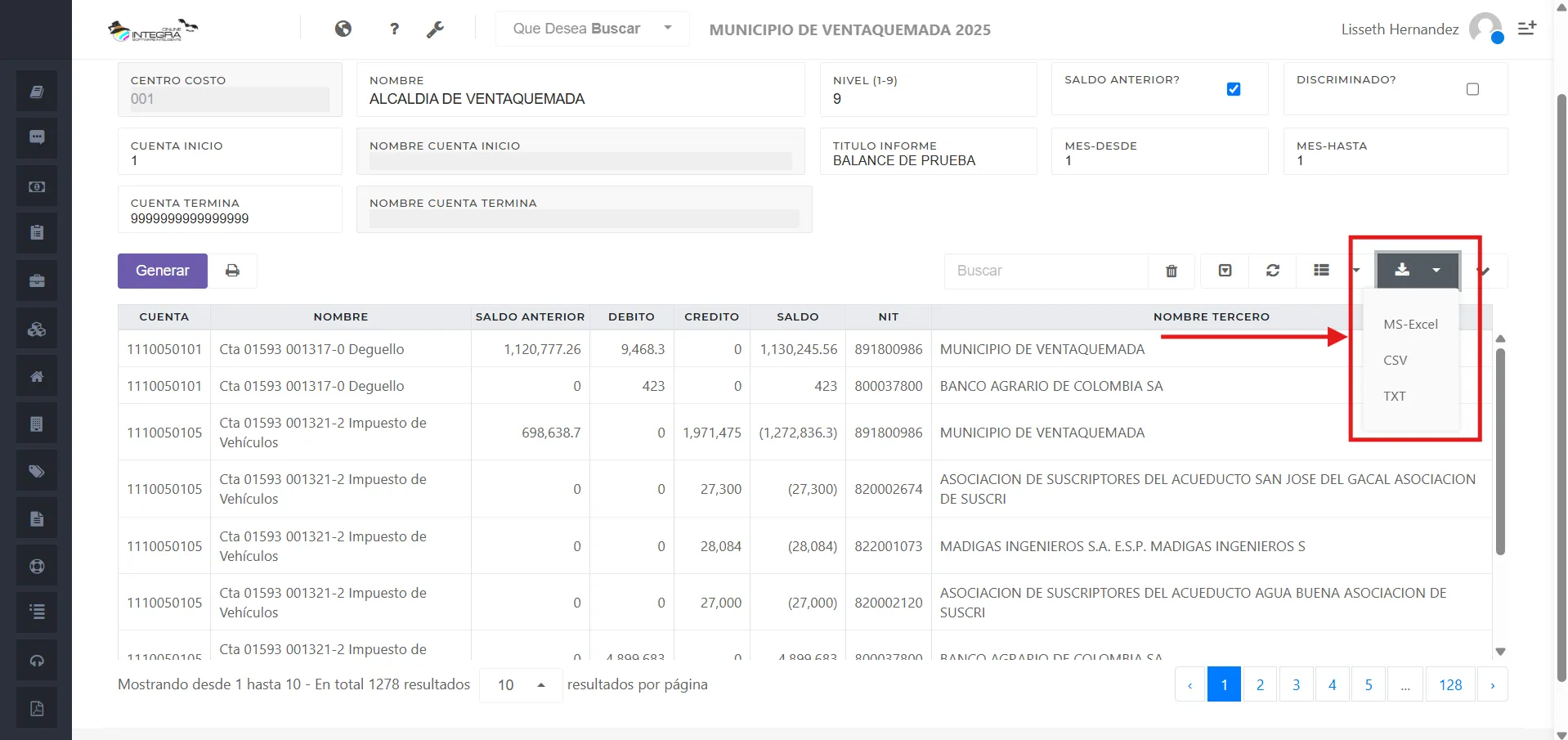Click the trash icon next to the Buscar field

(1171, 271)
